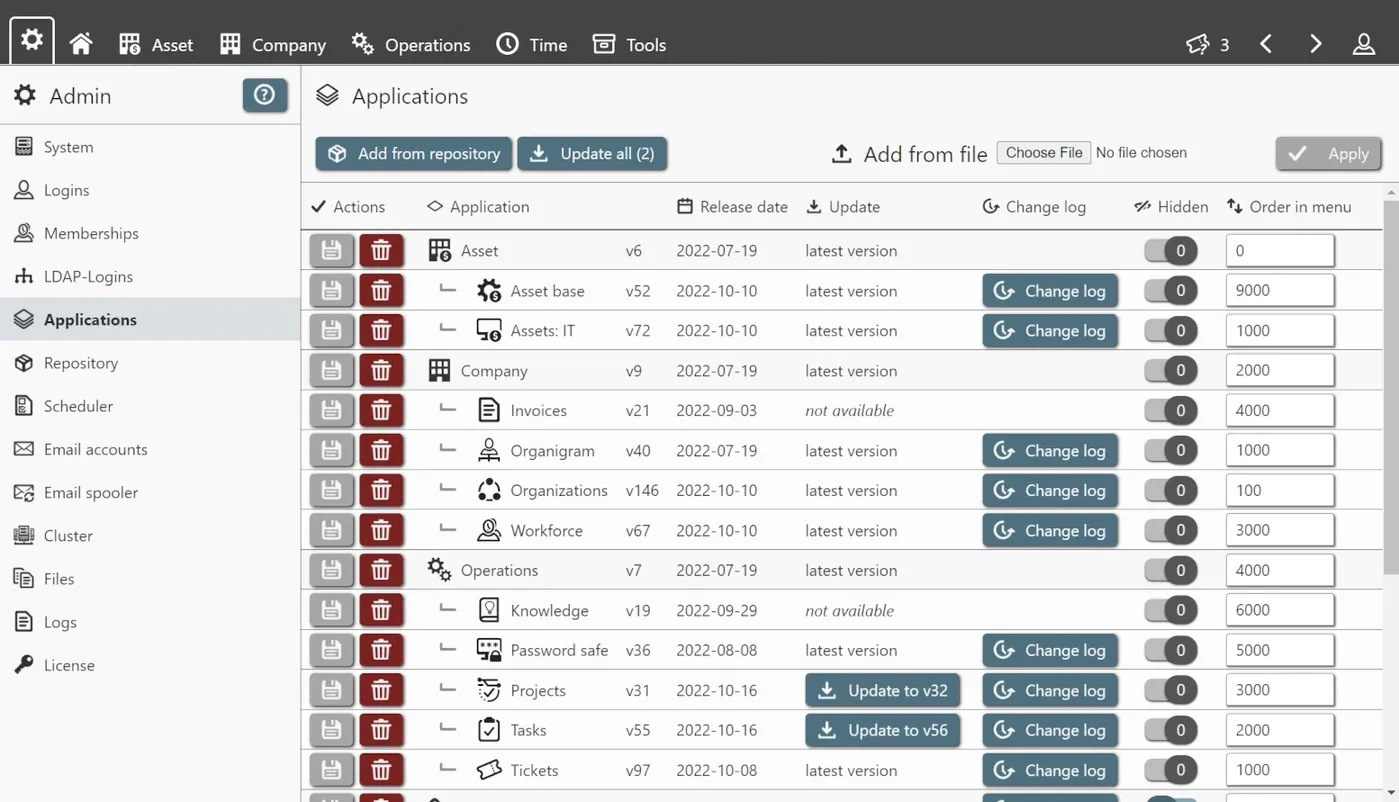The image size is (1399, 802).
Task: Toggle Hidden switch for Operations
Action: click(x=1170, y=571)
